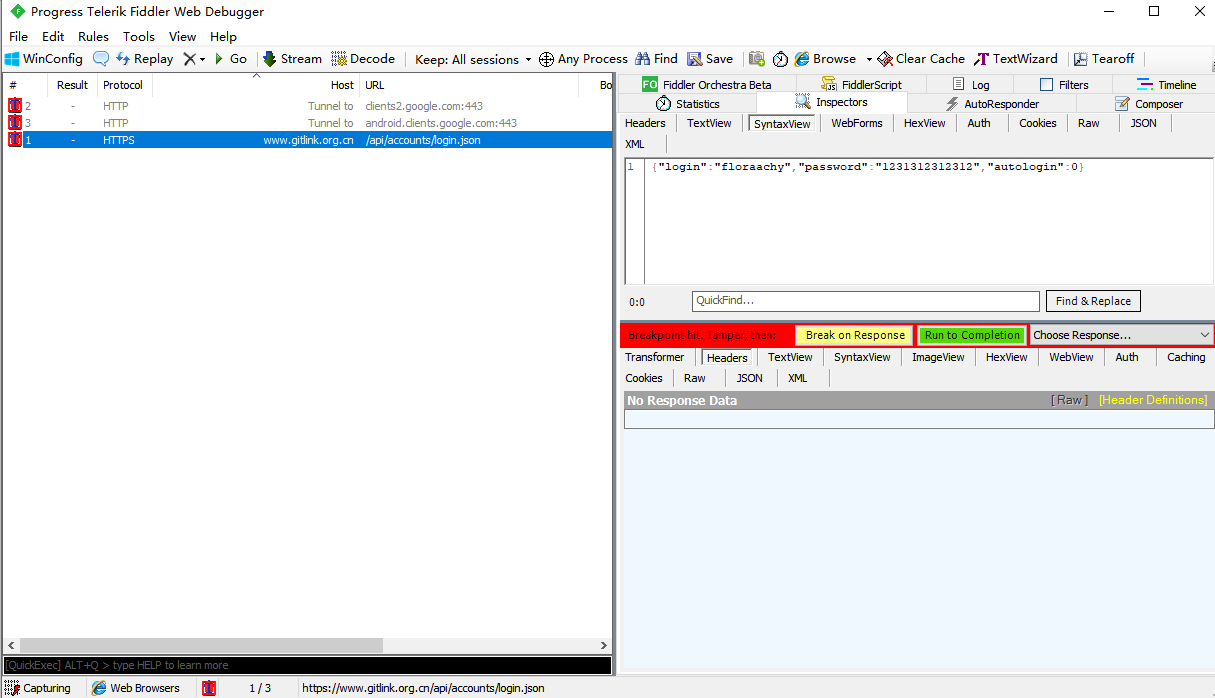This screenshot has width=1215, height=698.
Task: Select request TextView inspector tab
Action: pyautogui.click(x=709, y=123)
